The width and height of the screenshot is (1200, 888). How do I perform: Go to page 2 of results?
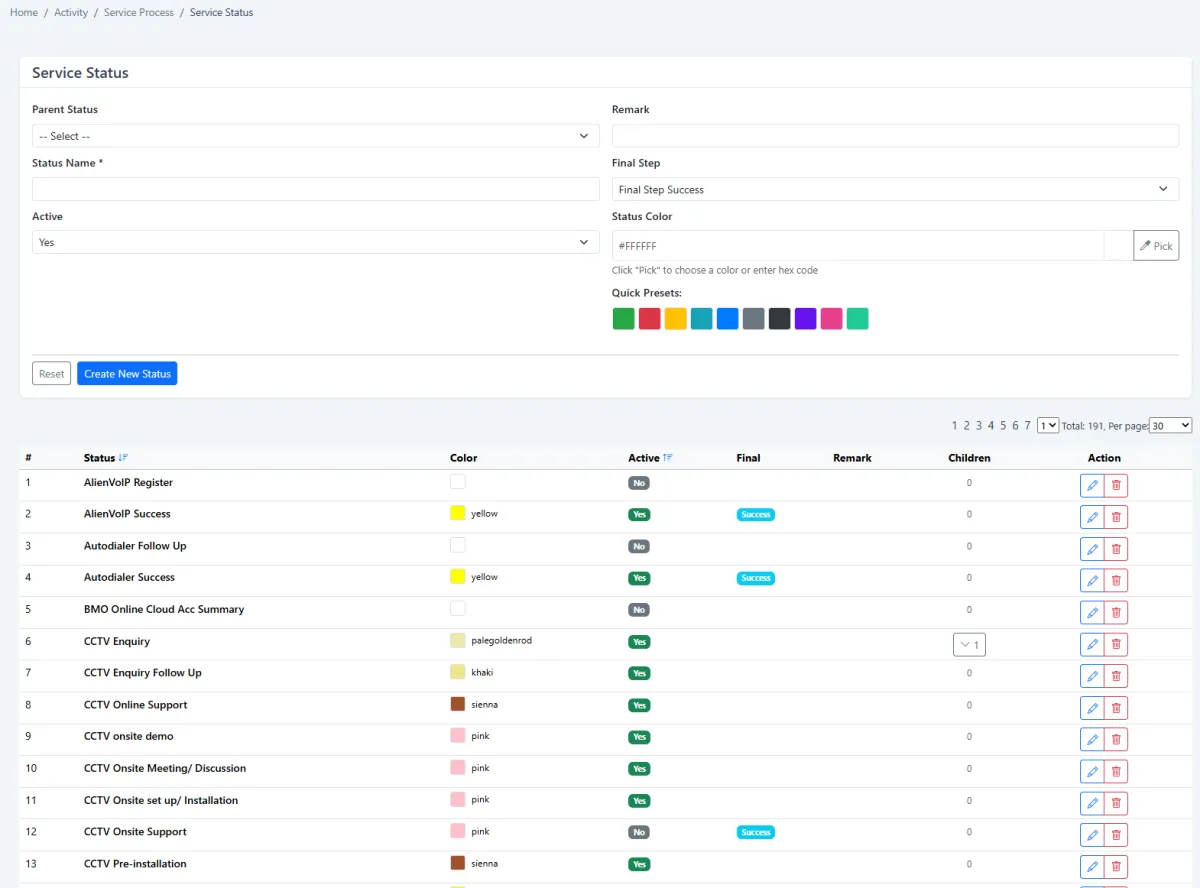pos(967,425)
